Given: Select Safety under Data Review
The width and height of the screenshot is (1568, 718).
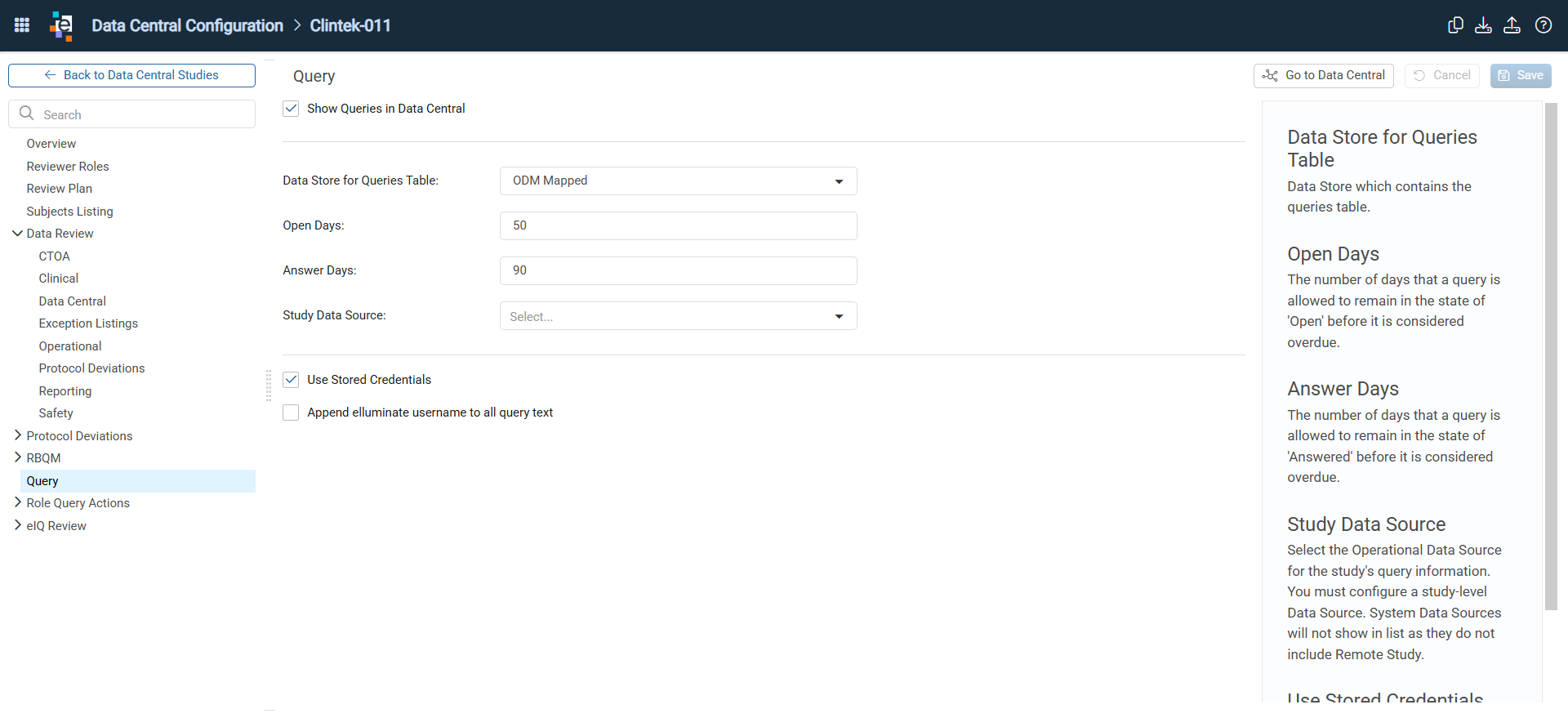Looking at the screenshot, I should point(56,413).
